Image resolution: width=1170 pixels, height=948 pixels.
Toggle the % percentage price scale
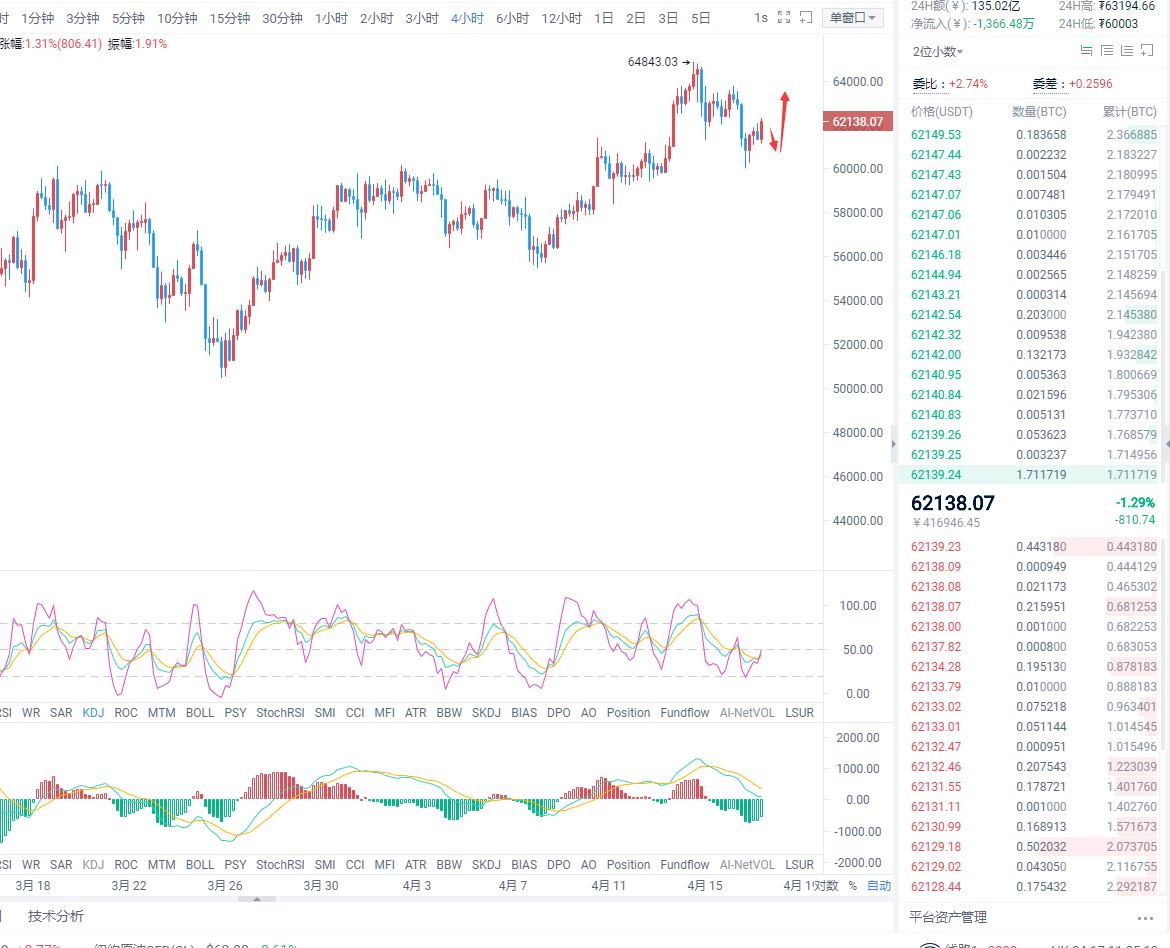pyautogui.click(x=853, y=885)
